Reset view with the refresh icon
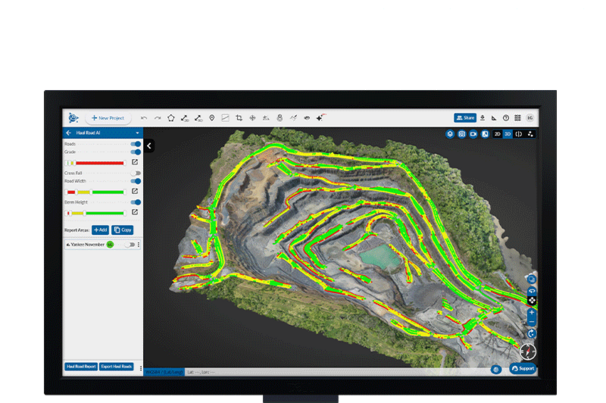The image size is (606, 403). tap(532, 333)
